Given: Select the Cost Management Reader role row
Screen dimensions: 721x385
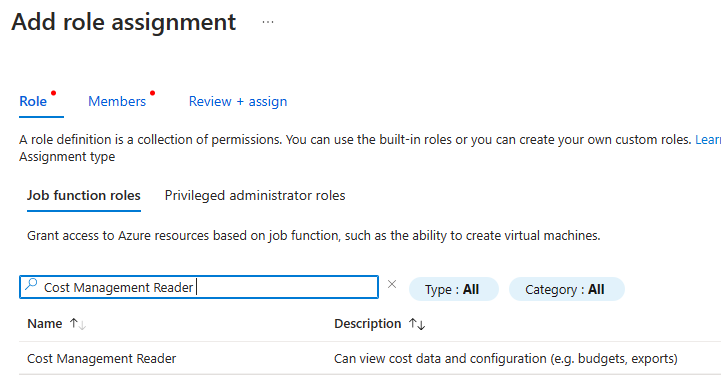Looking at the screenshot, I should tap(370, 358).
